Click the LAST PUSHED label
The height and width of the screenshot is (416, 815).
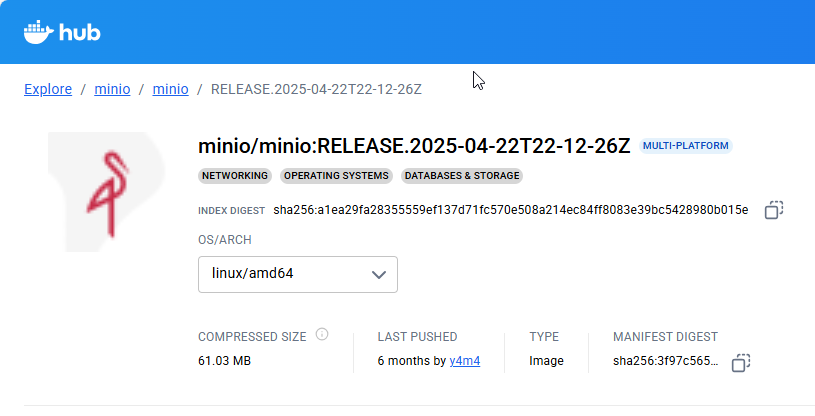click(417, 337)
